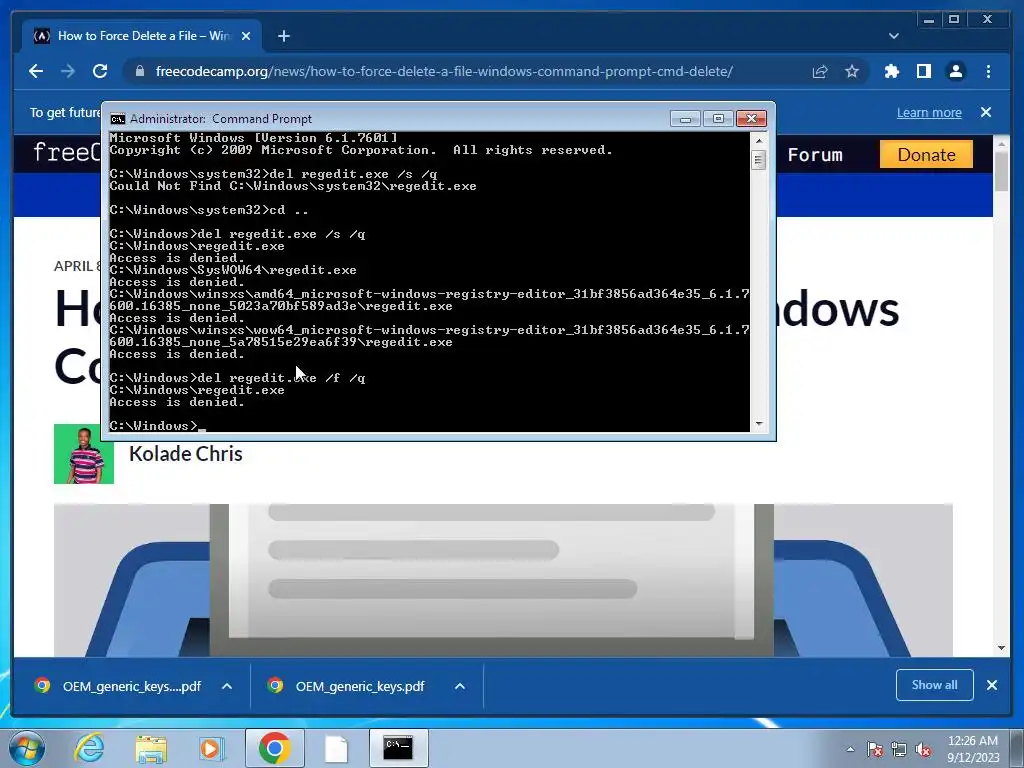Viewport: 1024px width, 768px height.
Task: Expand options for OEM_generic_keys.pdf
Action: click(460, 686)
